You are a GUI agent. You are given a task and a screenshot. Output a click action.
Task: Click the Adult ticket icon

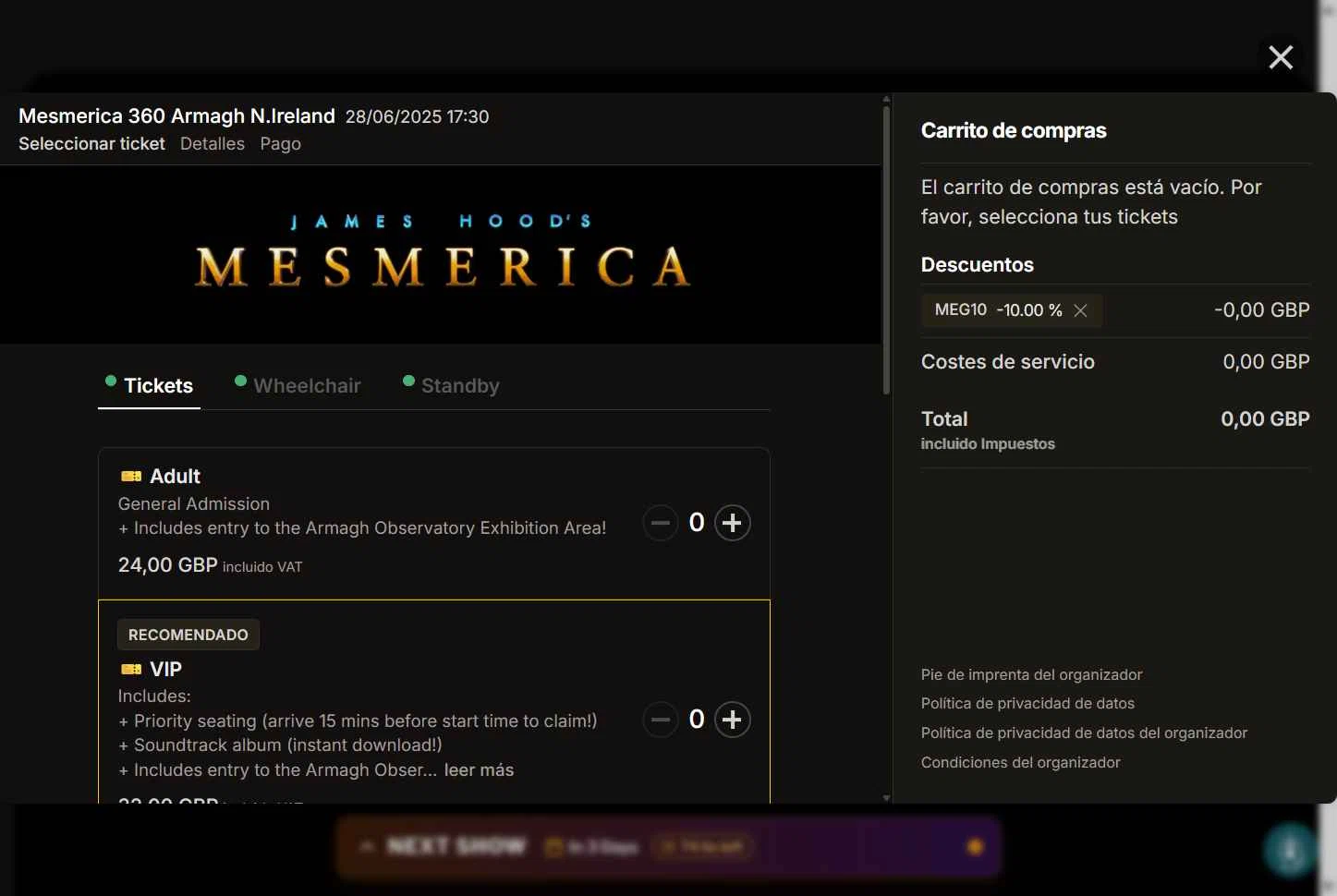pos(131,477)
